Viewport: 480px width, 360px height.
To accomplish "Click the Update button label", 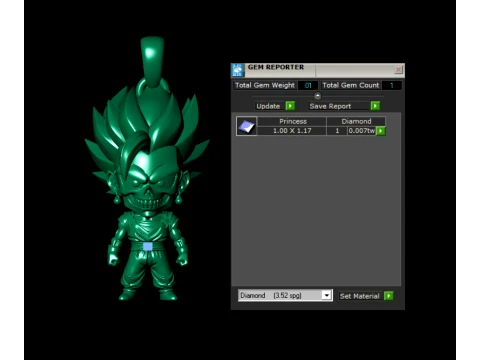I will point(268,106).
